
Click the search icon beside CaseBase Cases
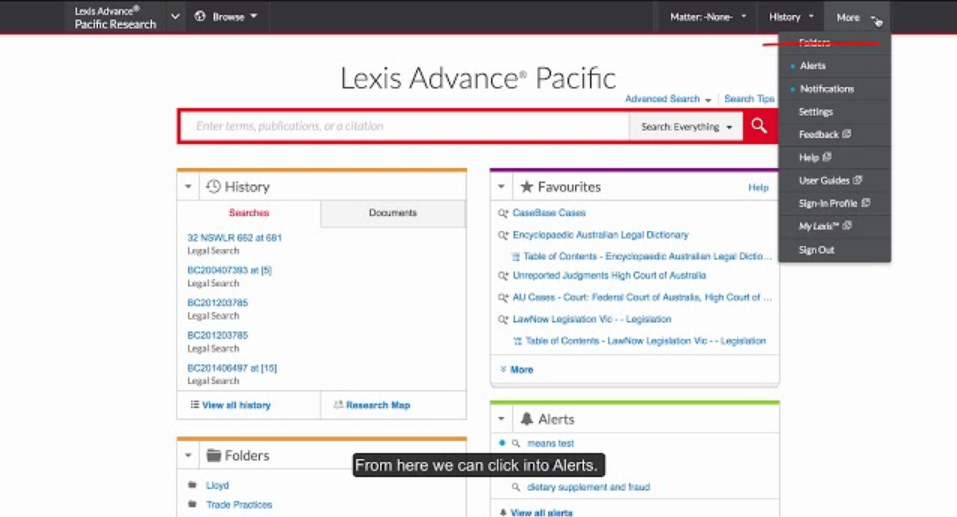tap(503, 213)
